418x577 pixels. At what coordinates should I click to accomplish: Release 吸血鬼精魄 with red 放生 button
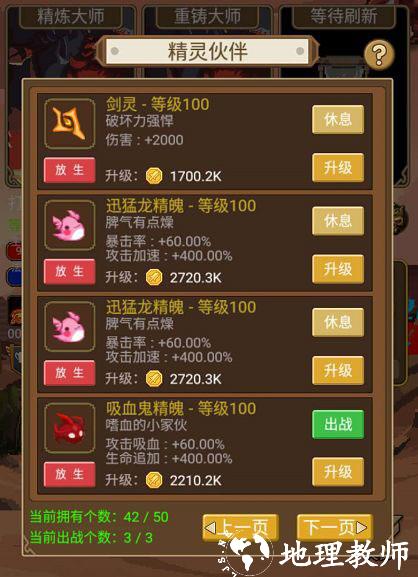pos(70,474)
